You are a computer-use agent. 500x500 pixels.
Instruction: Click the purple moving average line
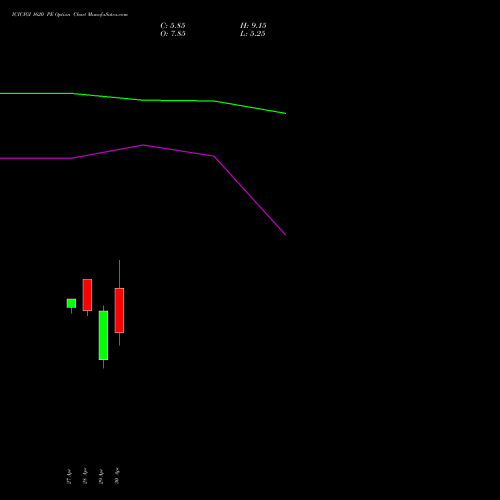coord(143,145)
